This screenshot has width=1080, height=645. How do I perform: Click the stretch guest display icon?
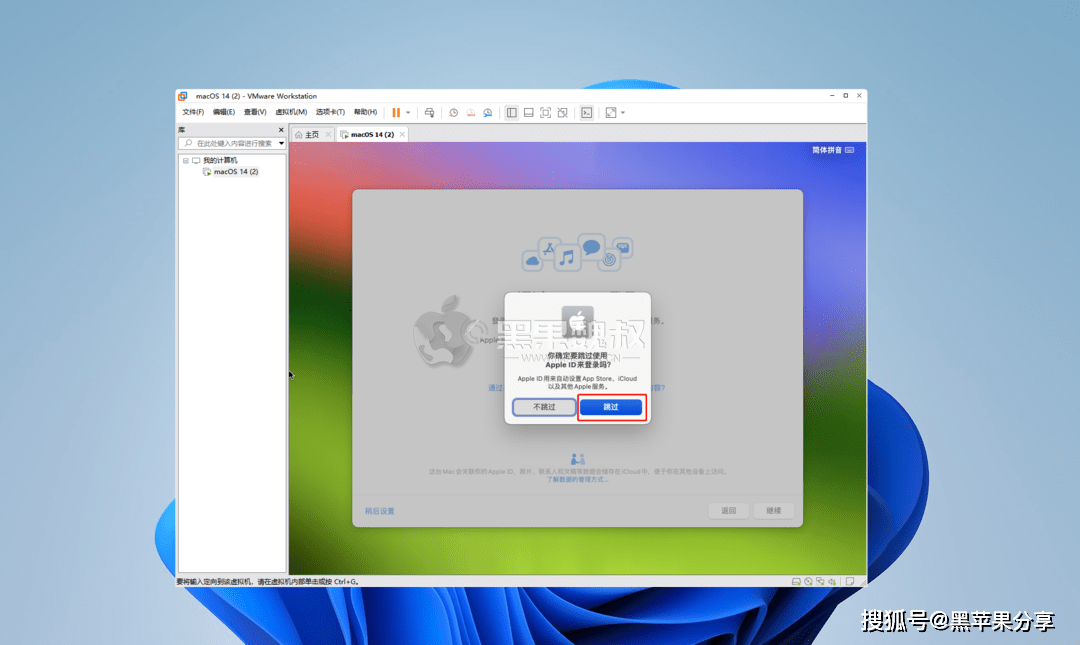(610, 112)
